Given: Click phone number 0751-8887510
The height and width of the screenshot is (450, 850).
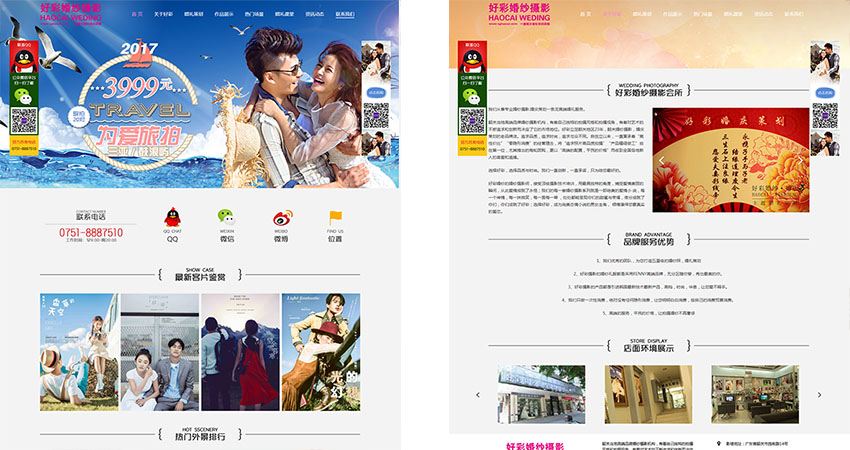Looking at the screenshot, I should pyautogui.click(x=91, y=233).
